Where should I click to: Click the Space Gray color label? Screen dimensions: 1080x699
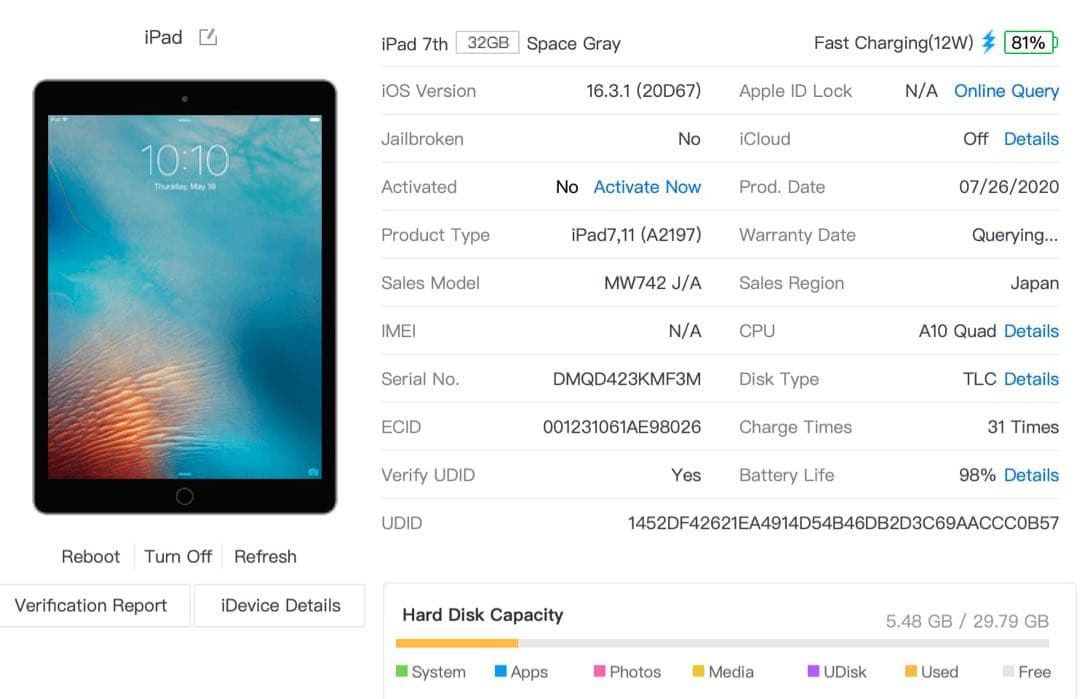coord(573,43)
